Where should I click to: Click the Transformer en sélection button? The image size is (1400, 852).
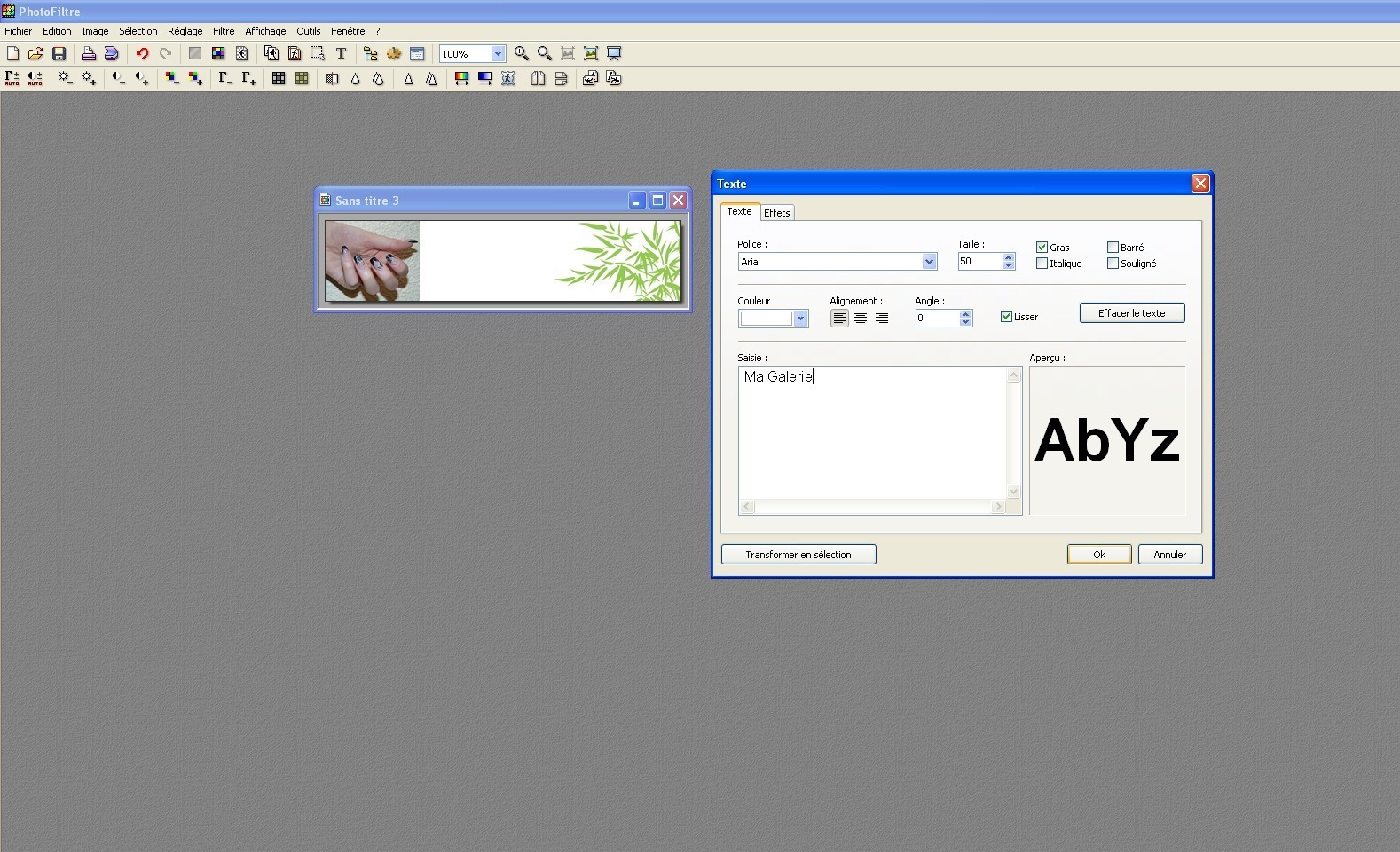[x=798, y=555]
